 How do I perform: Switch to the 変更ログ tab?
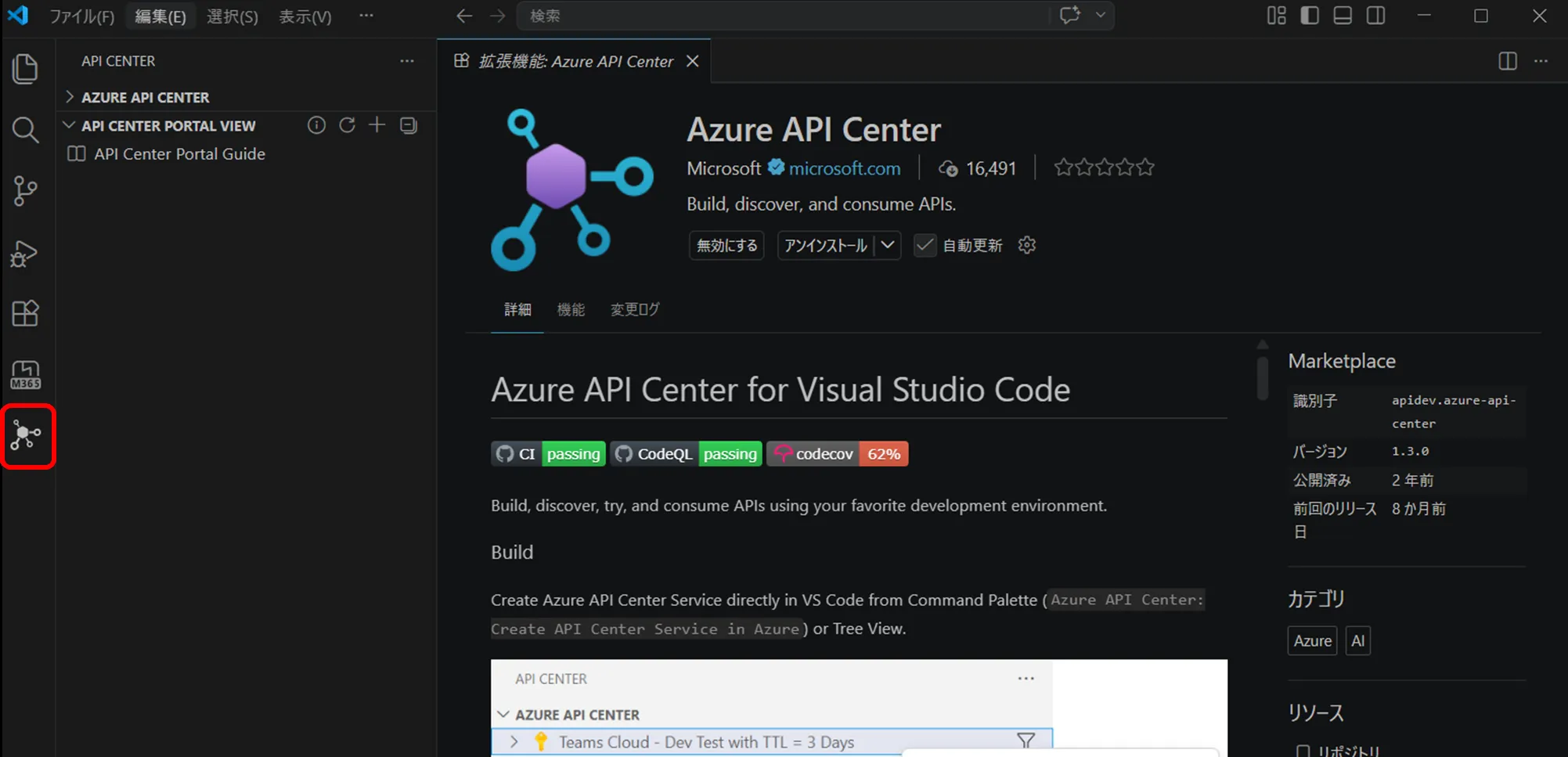[x=634, y=310]
